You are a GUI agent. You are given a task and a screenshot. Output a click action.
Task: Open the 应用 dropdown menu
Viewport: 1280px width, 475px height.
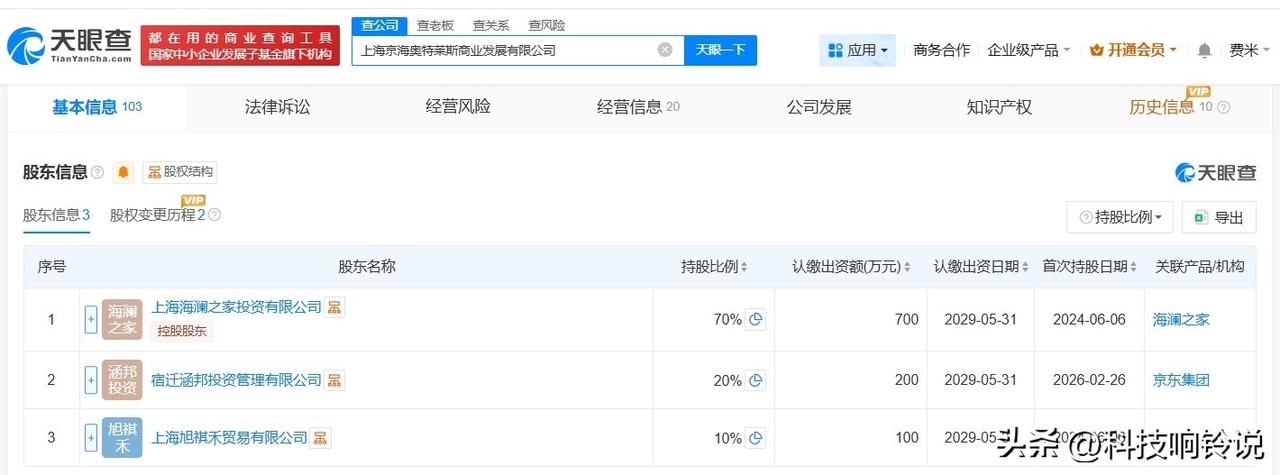(858, 50)
